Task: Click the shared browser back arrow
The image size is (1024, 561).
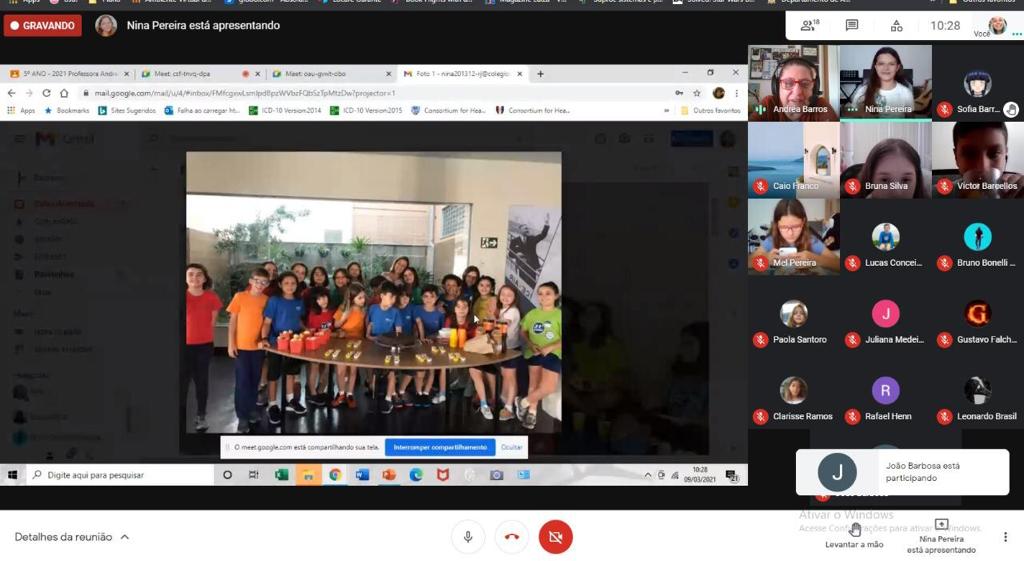Action: coord(11,93)
